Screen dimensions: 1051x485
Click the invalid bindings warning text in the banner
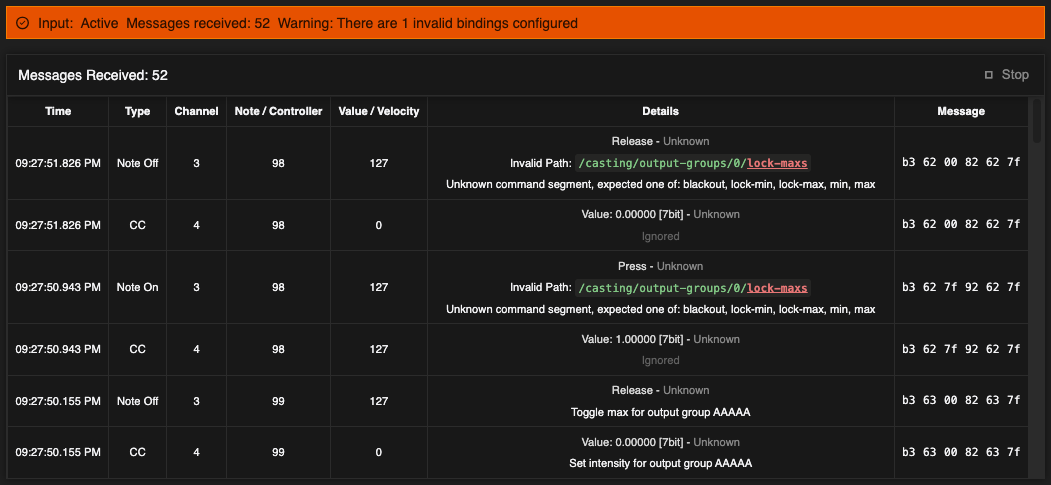click(428, 23)
